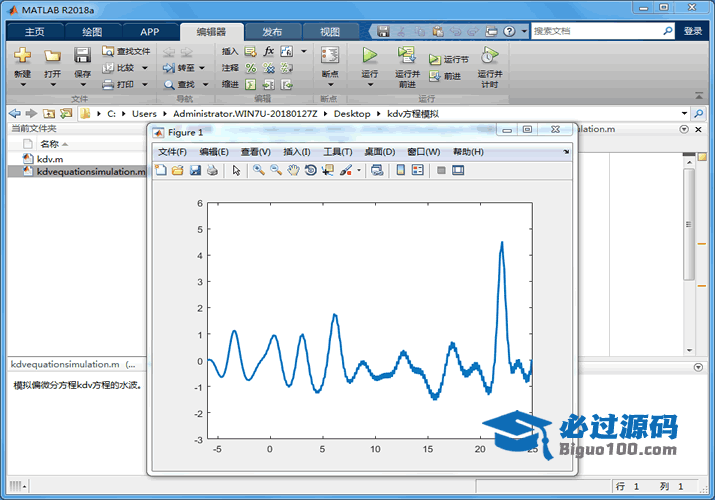The image size is (715, 500).
Task: Select the Data Cursor tool
Action: 327,171
